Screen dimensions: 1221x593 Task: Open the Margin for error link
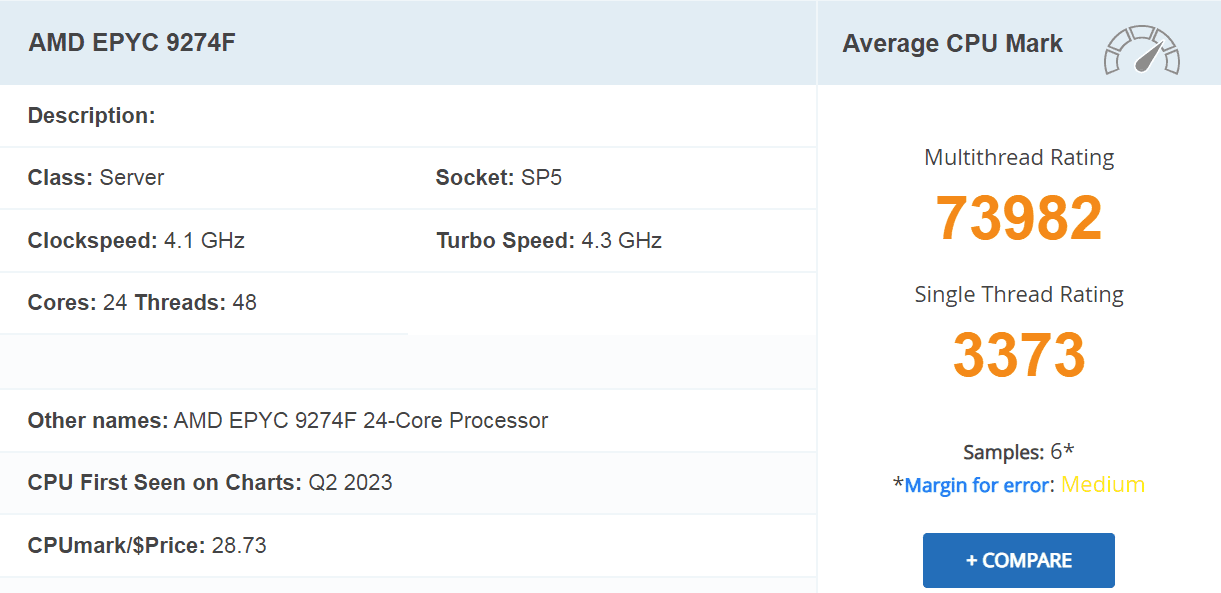pos(977,485)
